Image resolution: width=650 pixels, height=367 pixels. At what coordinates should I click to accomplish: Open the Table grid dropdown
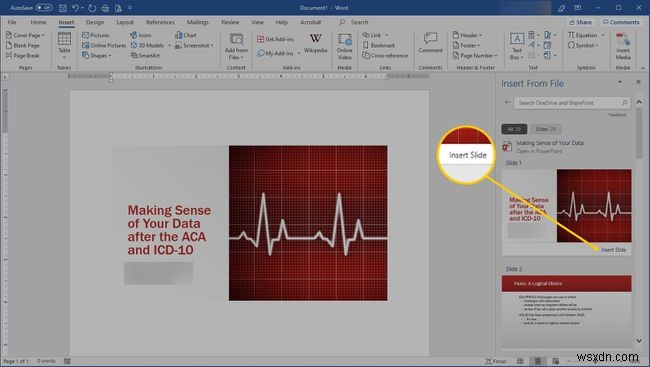click(64, 46)
